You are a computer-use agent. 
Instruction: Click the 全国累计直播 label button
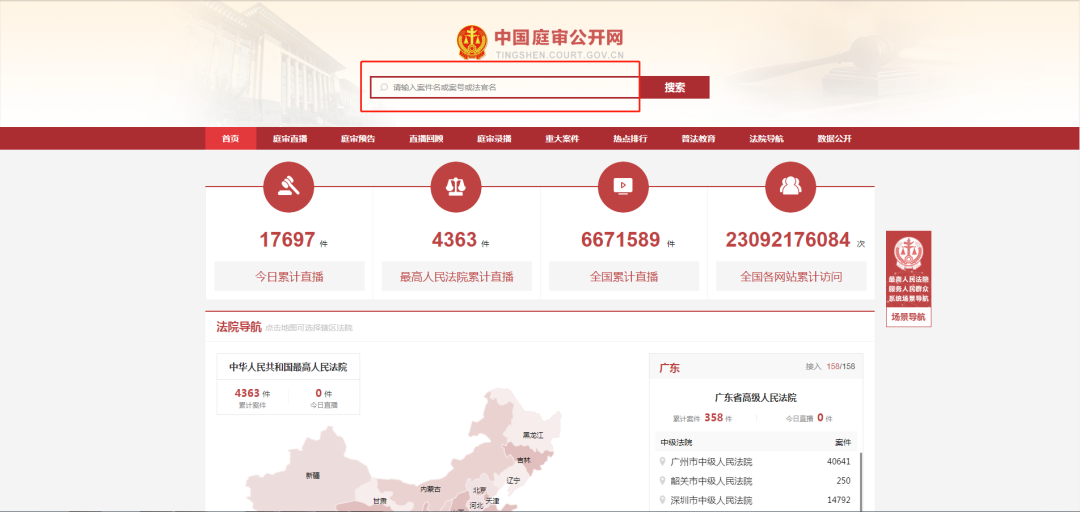(624, 276)
